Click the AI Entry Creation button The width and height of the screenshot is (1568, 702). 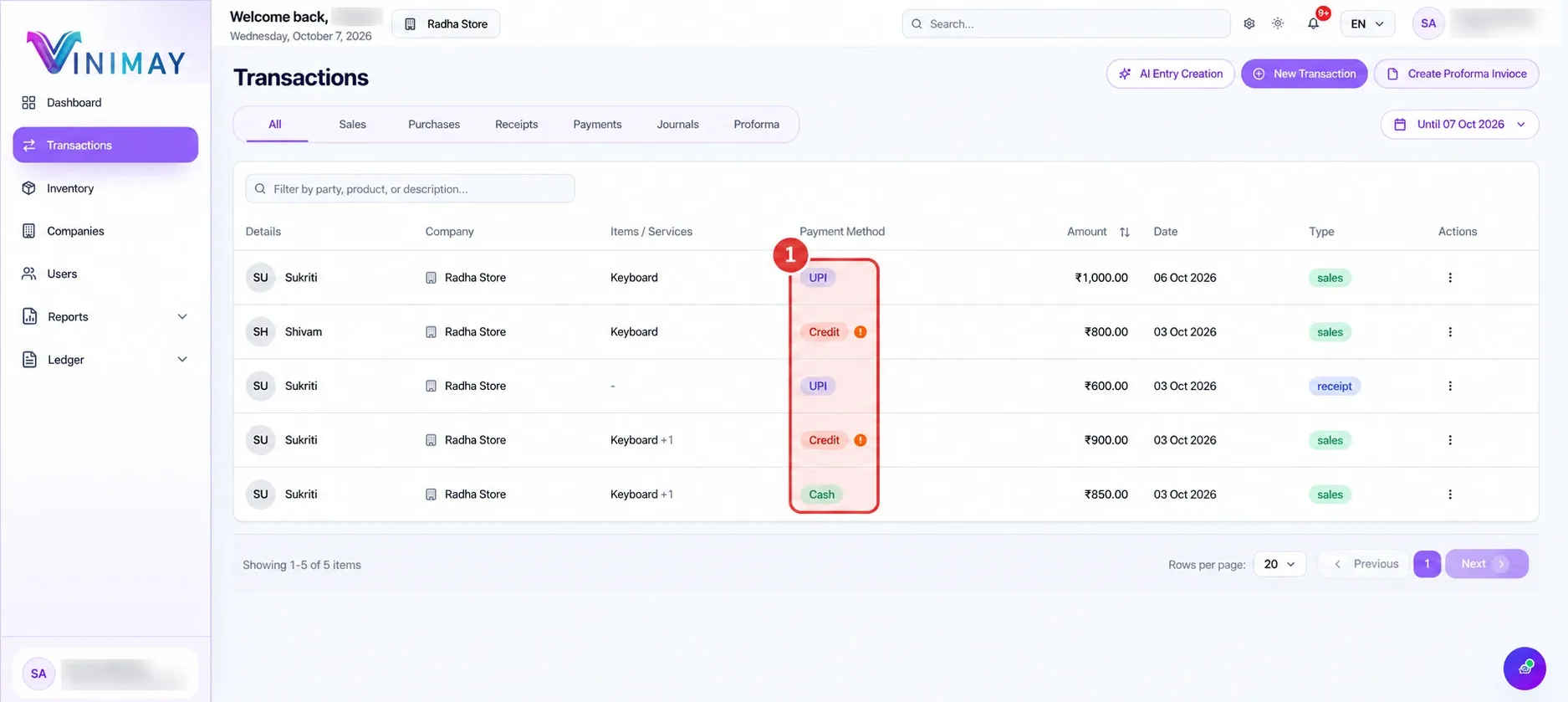1171,74
